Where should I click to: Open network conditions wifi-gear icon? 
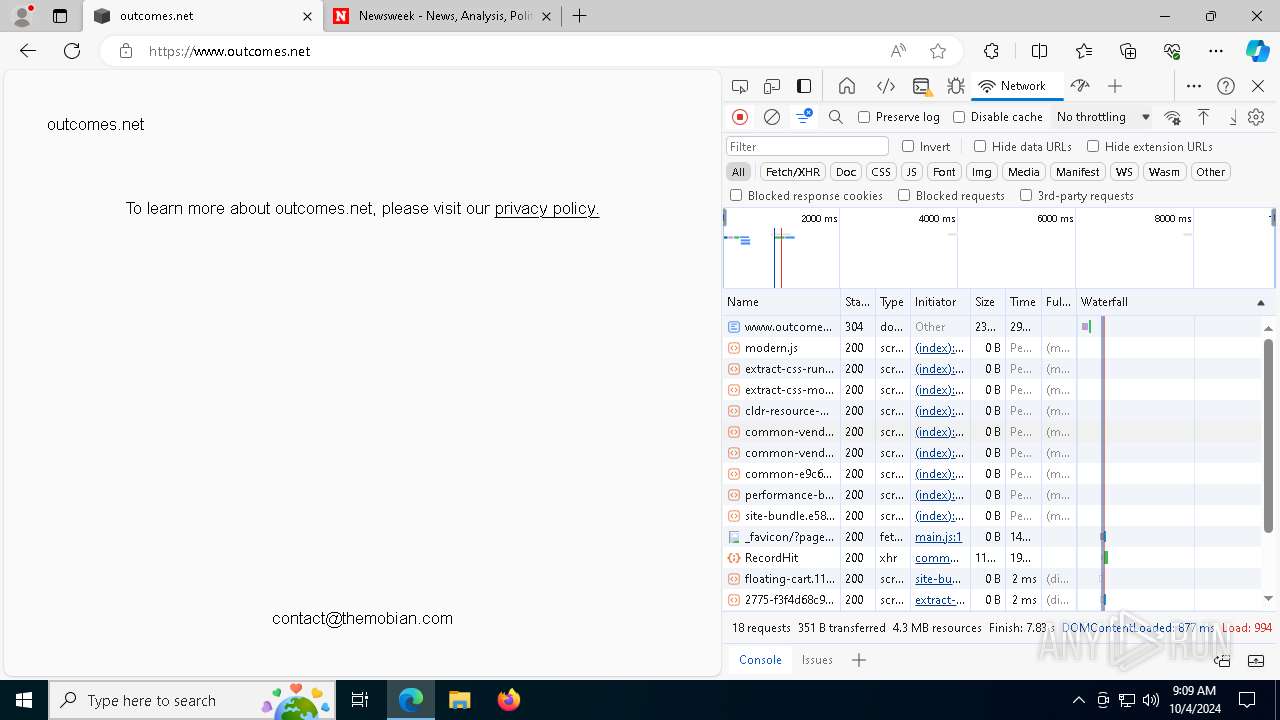point(1173,117)
